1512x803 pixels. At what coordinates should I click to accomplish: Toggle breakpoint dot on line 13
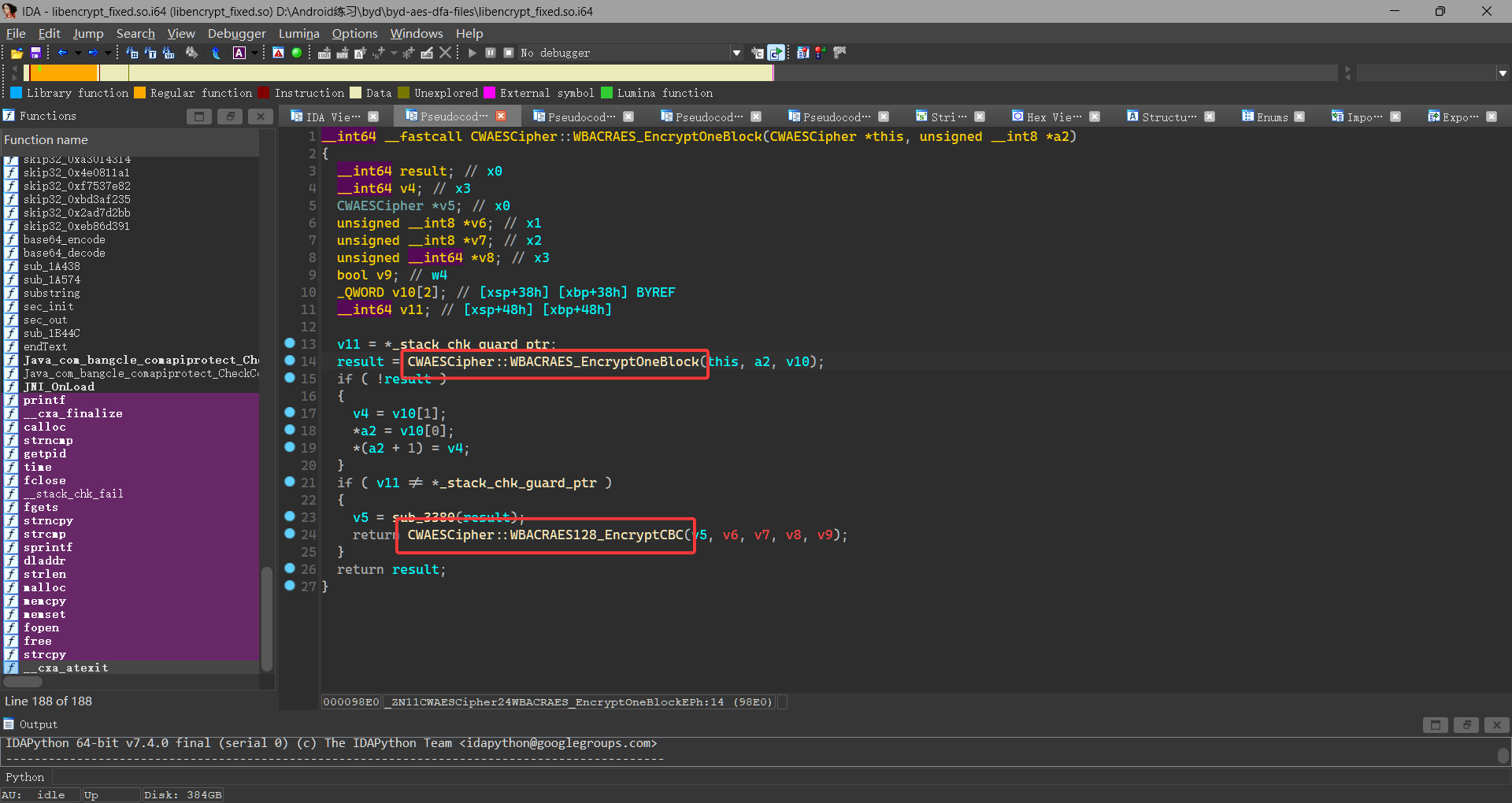tap(290, 343)
